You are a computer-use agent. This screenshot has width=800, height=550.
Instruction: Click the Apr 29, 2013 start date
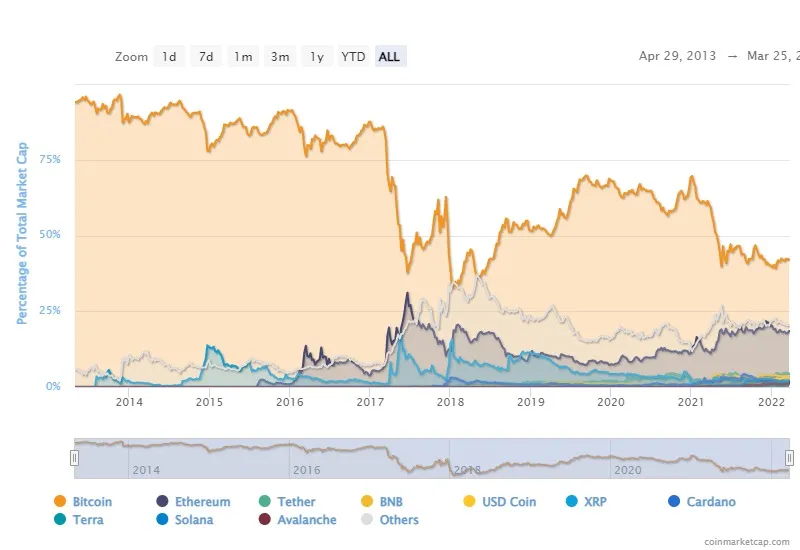[x=677, y=57]
